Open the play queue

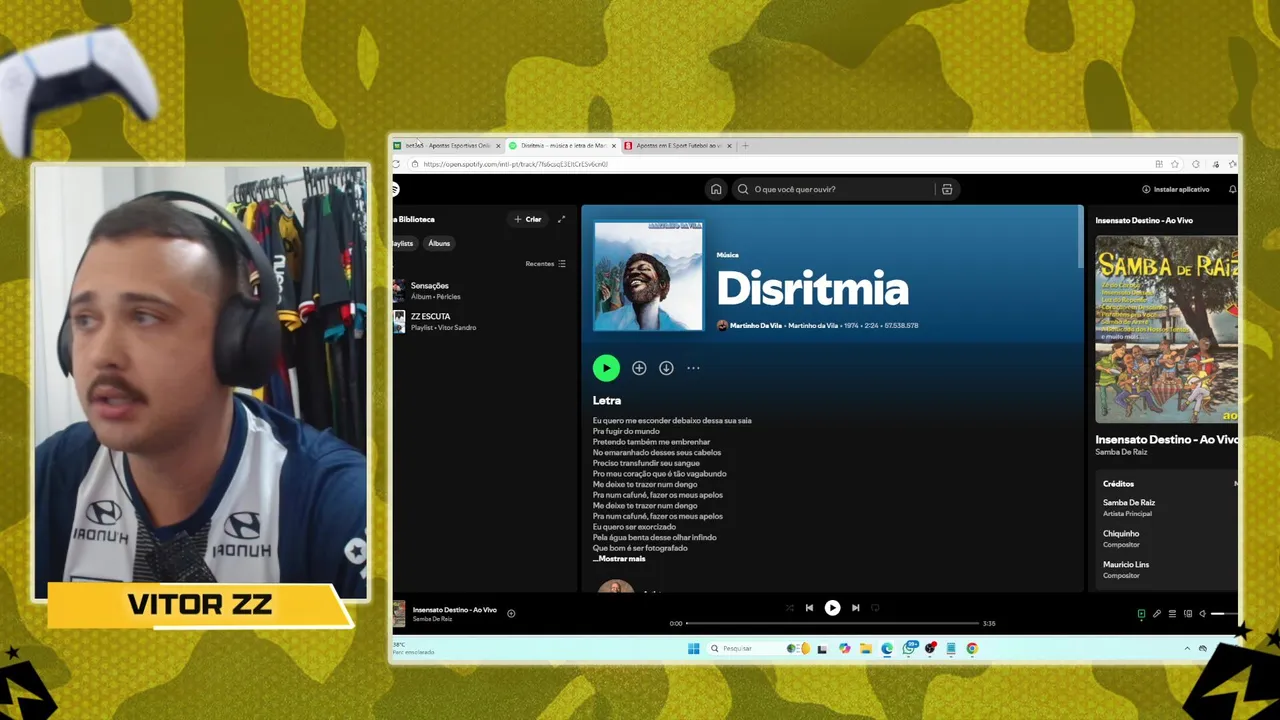[x=1172, y=614]
